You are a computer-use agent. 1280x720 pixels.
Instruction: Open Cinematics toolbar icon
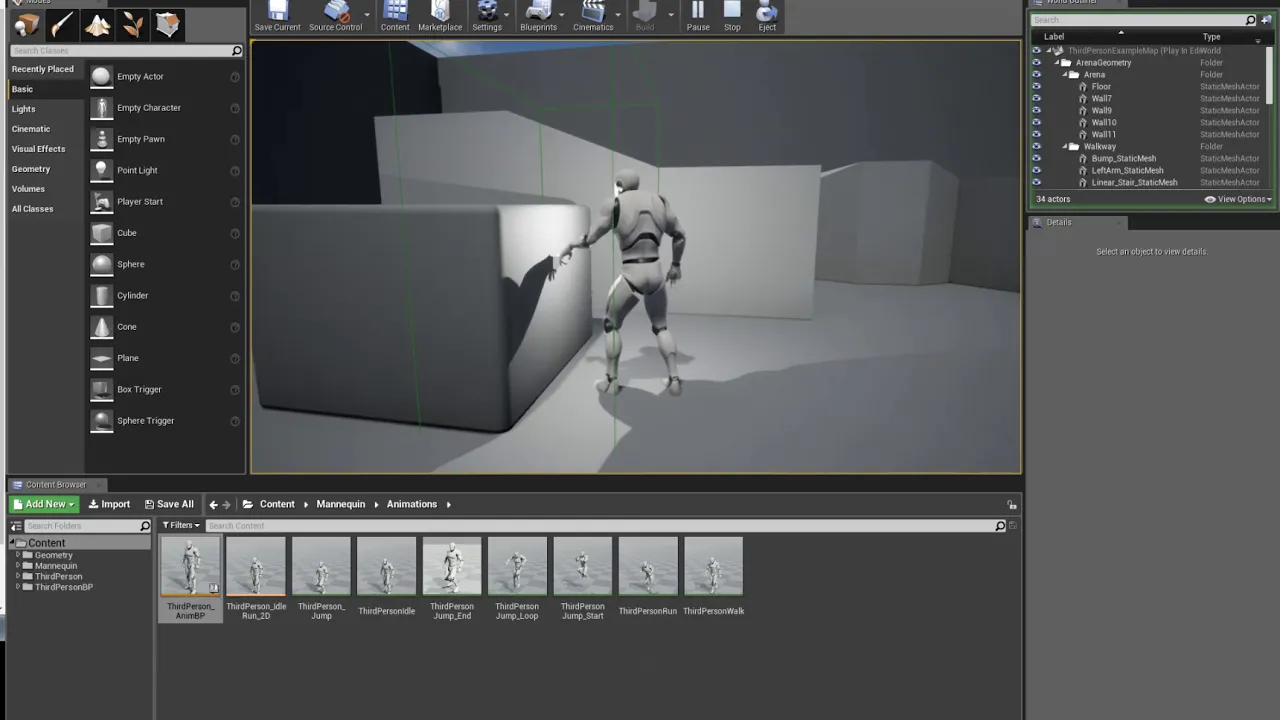point(593,17)
